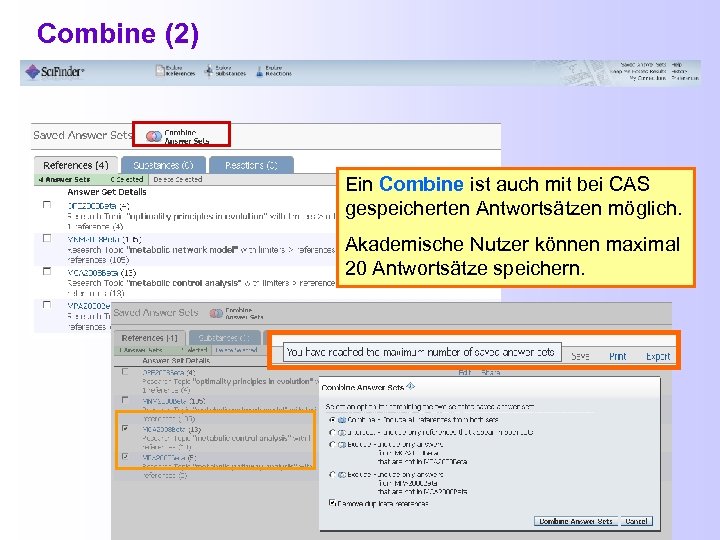Screen dimensions: 720x540
Task: Switch to the Reactions (0) tab
Action: click(x=251, y=165)
